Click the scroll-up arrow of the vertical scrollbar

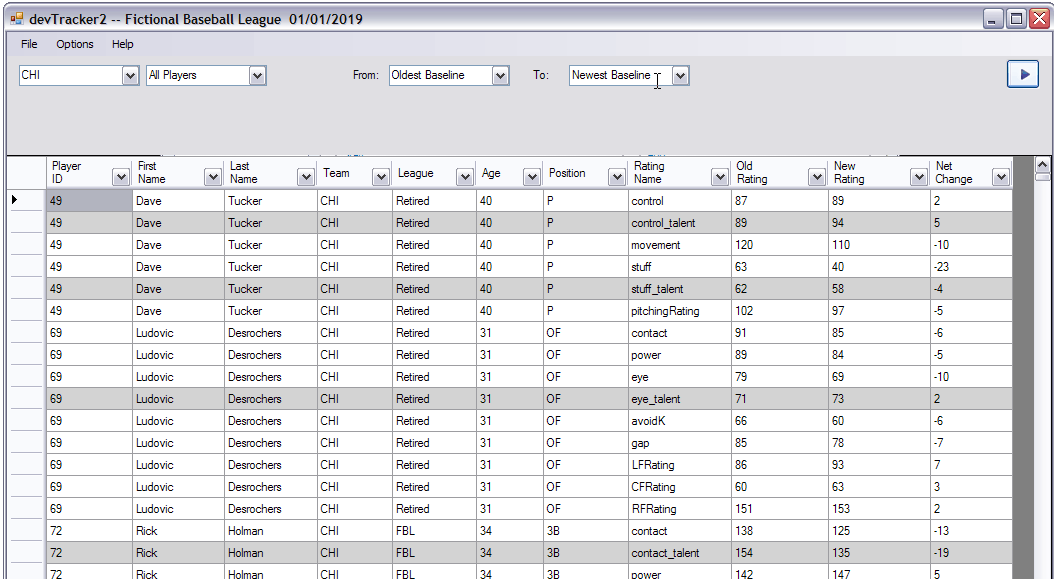pos(1042,166)
